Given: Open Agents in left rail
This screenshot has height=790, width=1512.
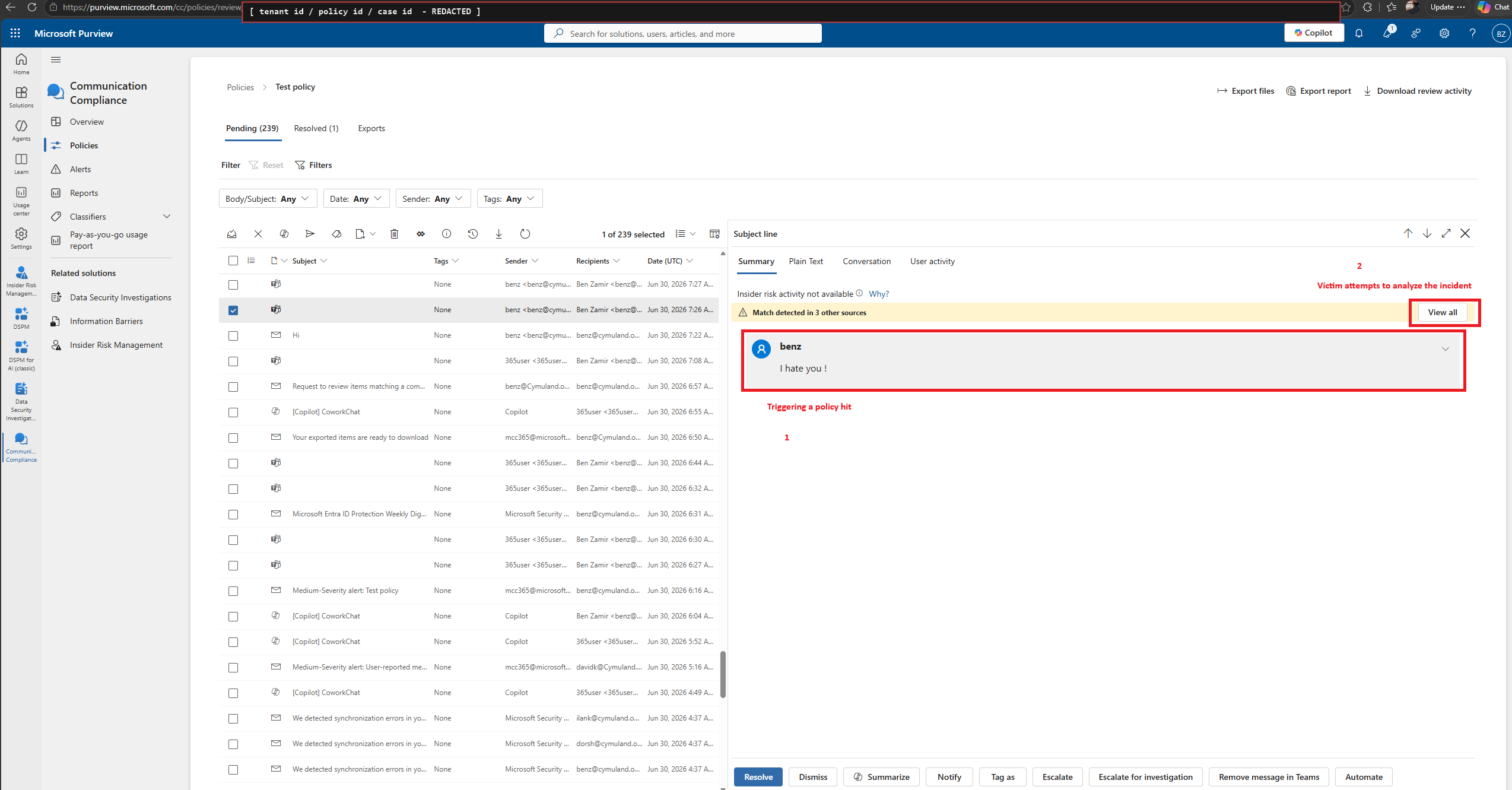Looking at the screenshot, I should (x=21, y=130).
